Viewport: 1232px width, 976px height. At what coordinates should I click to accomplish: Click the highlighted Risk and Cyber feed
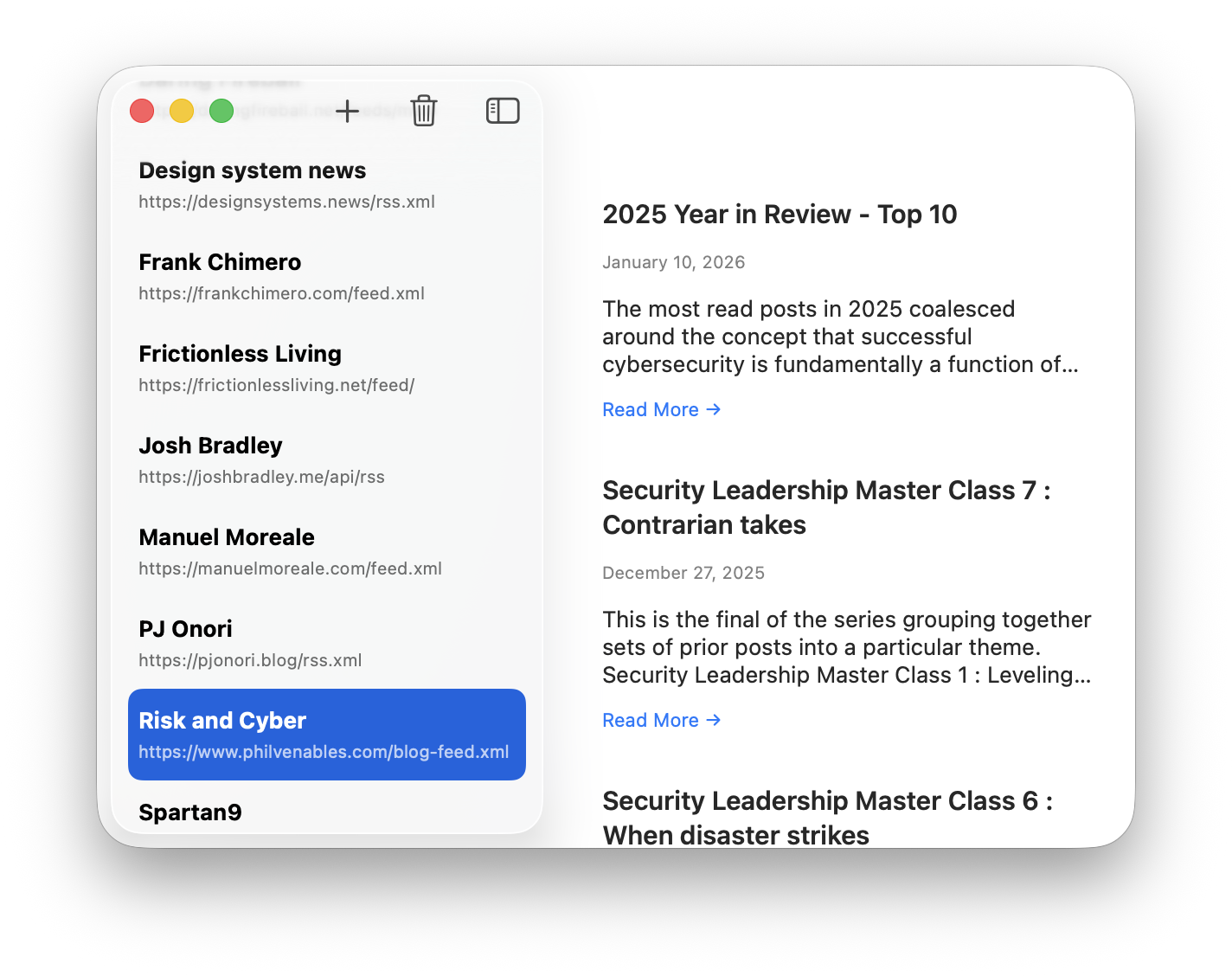tap(326, 735)
